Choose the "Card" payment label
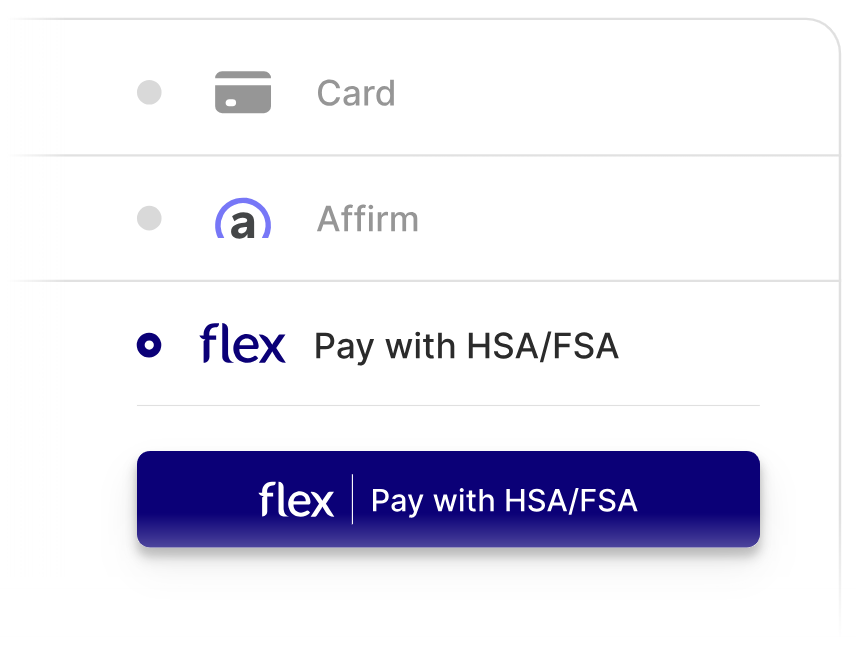 coord(356,94)
